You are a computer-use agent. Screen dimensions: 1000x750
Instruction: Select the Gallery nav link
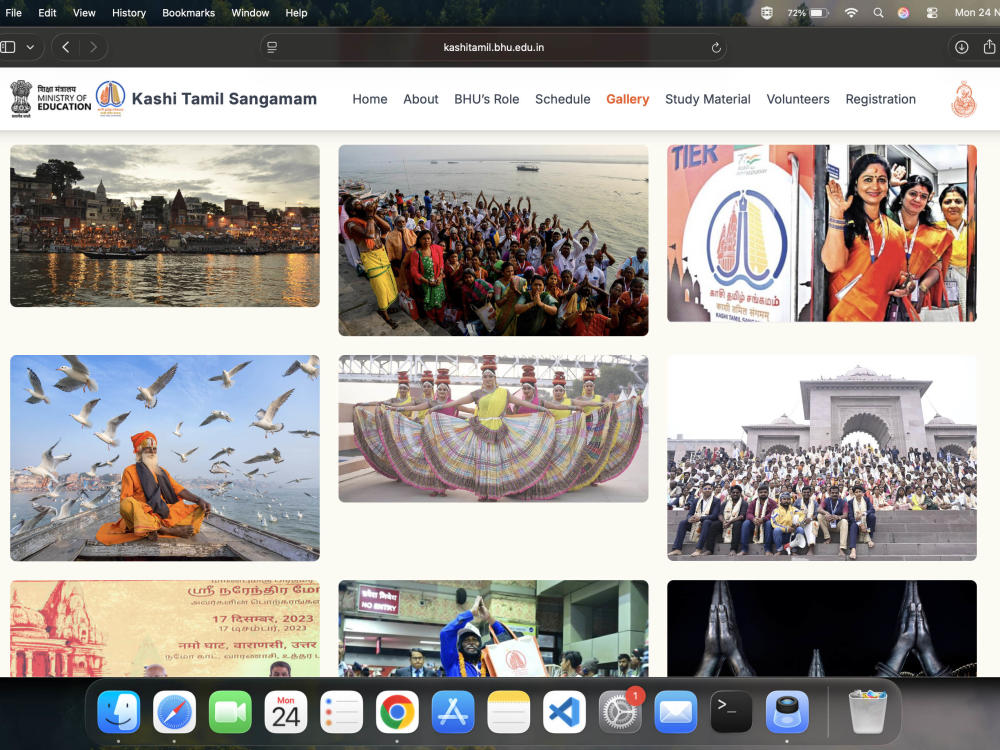[x=628, y=99]
